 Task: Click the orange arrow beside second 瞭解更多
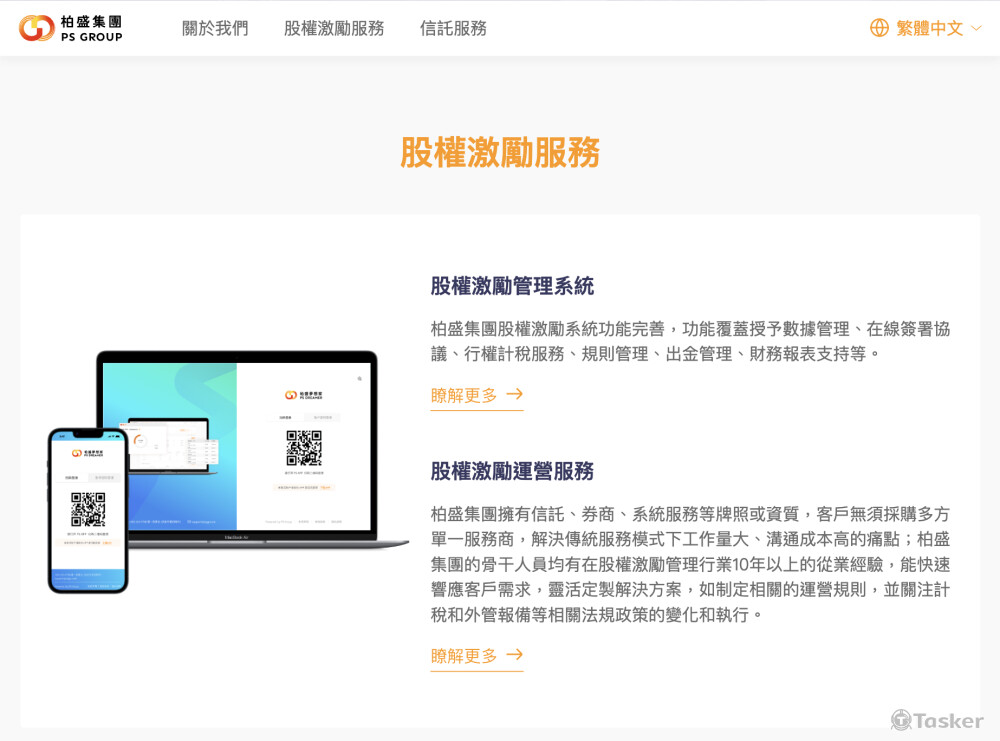[x=515, y=655]
